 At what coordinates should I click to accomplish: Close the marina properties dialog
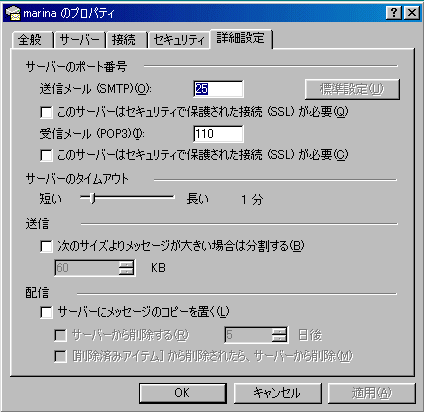pyautogui.click(x=412, y=13)
